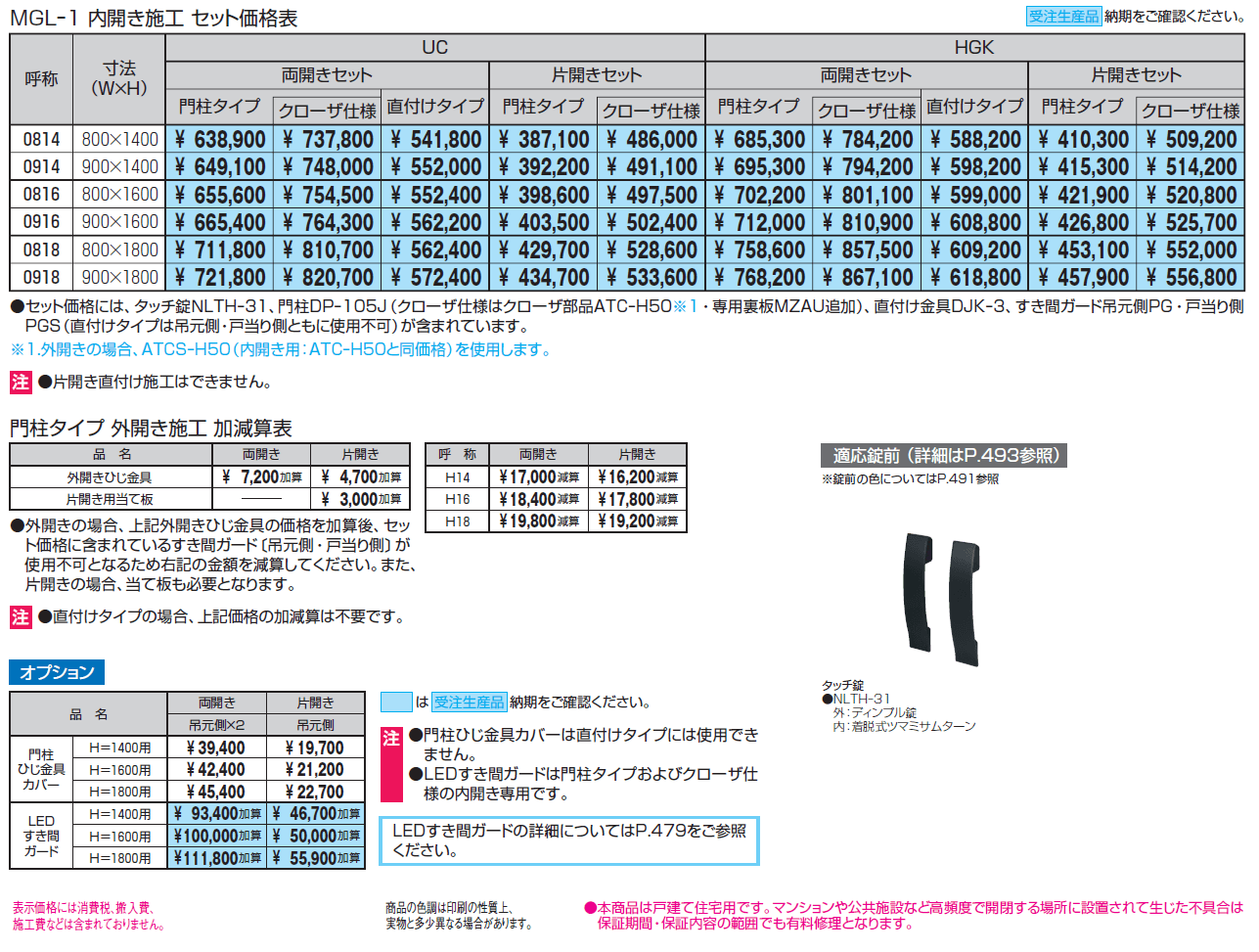Click the 受注生産品 badge at top right
Screen dimensions: 1259x952
point(1062,15)
